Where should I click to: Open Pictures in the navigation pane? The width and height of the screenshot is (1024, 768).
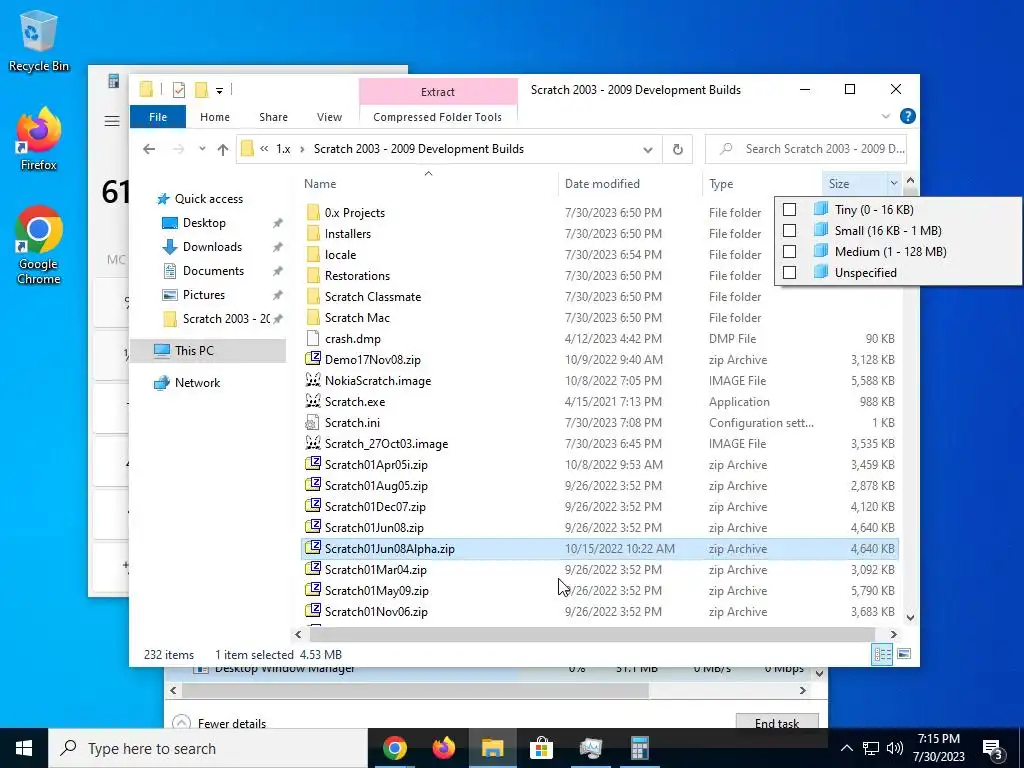(204, 295)
